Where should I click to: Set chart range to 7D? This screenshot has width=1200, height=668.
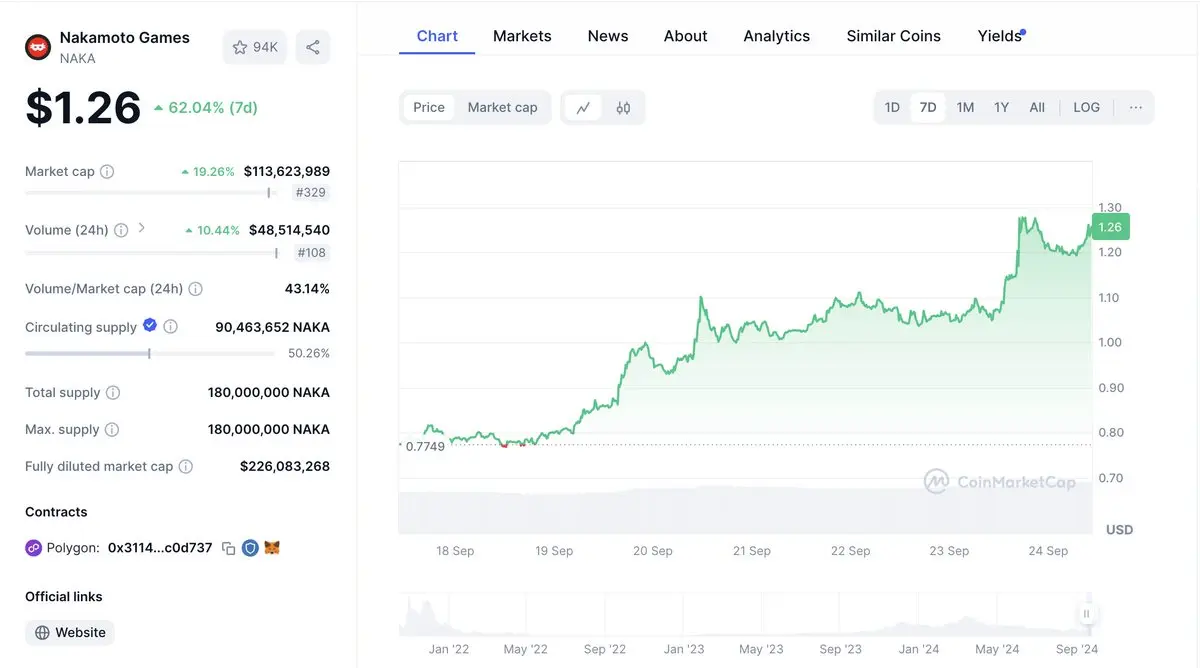[928, 108]
